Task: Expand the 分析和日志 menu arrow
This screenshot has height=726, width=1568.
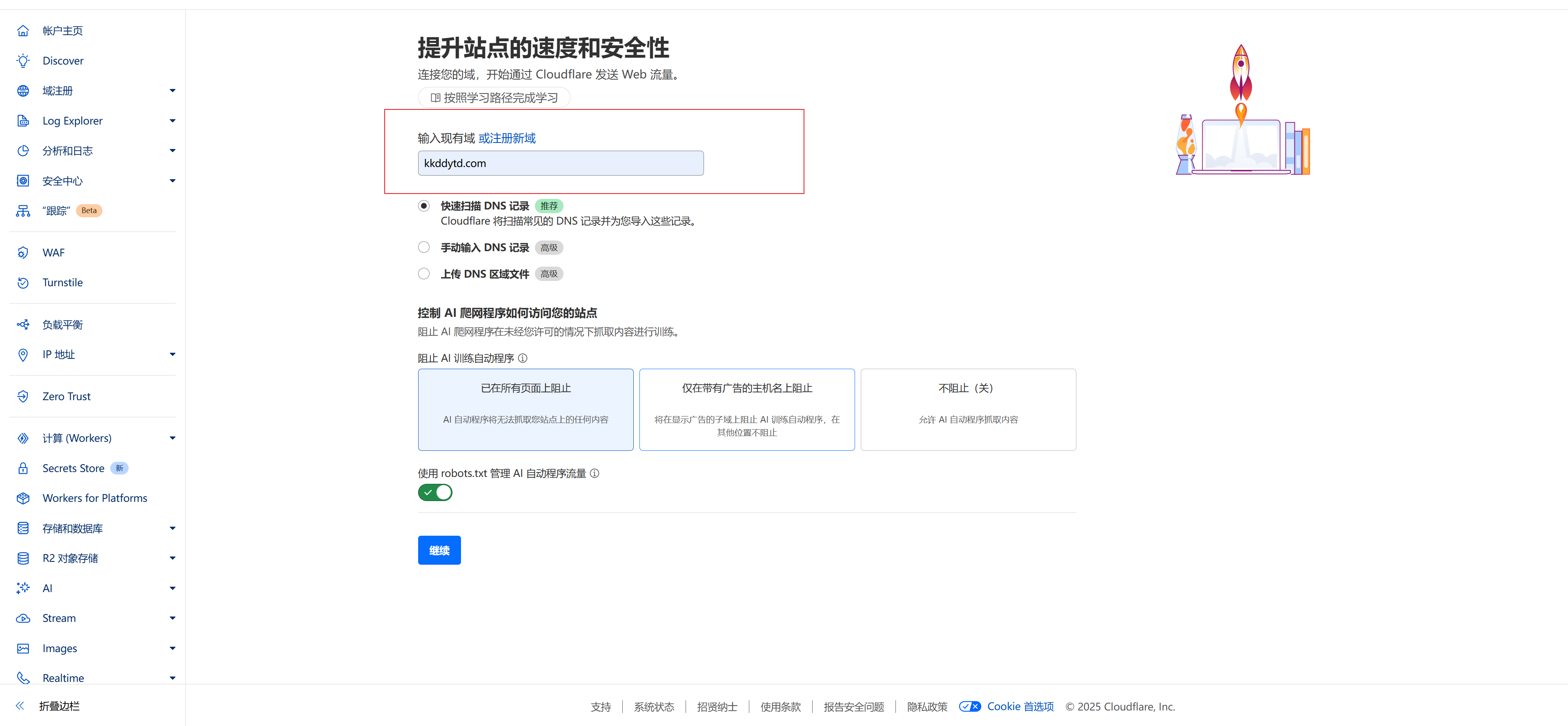Action: click(x=172, y=151)
